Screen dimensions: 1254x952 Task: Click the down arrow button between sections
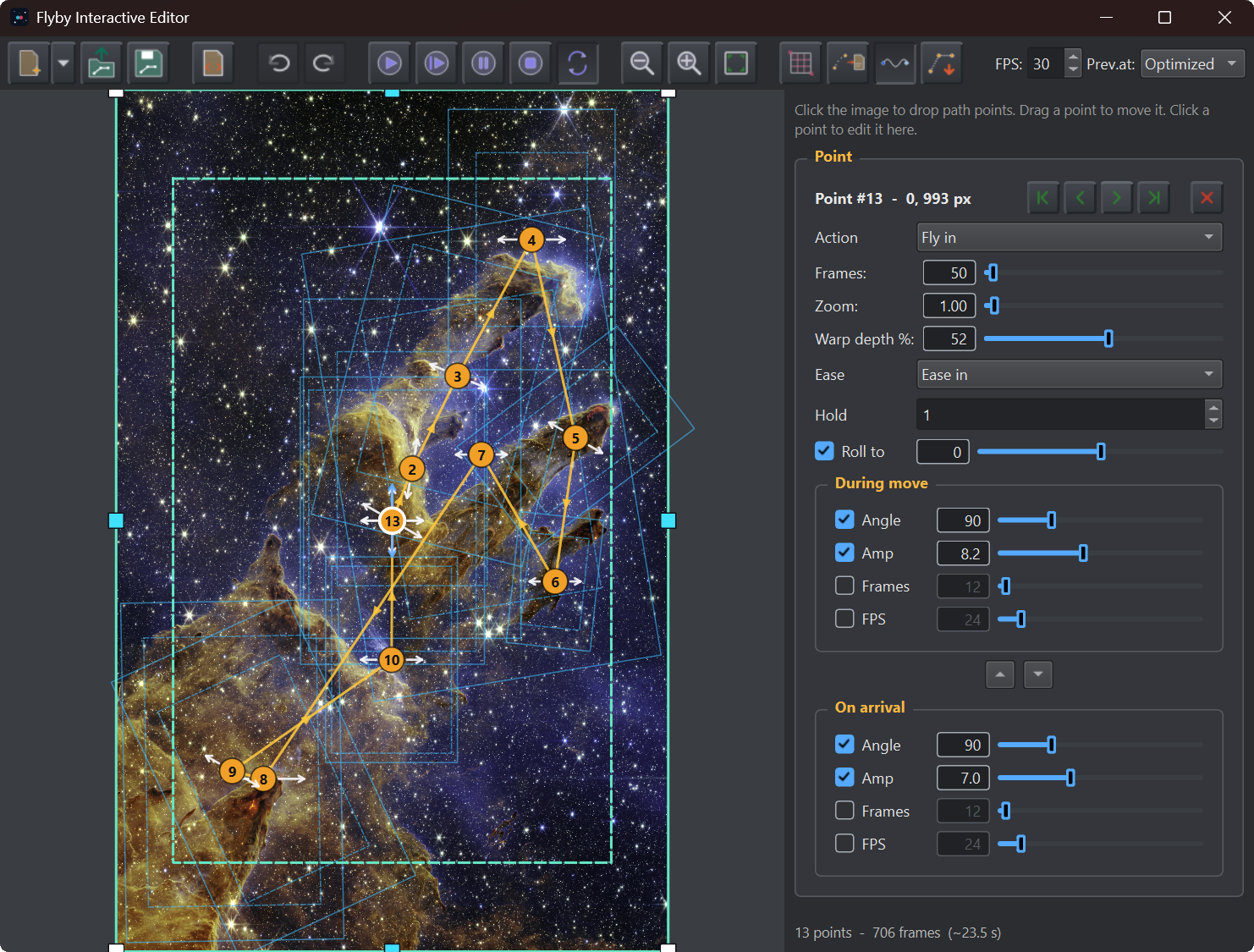click(x=1038, y=674)
